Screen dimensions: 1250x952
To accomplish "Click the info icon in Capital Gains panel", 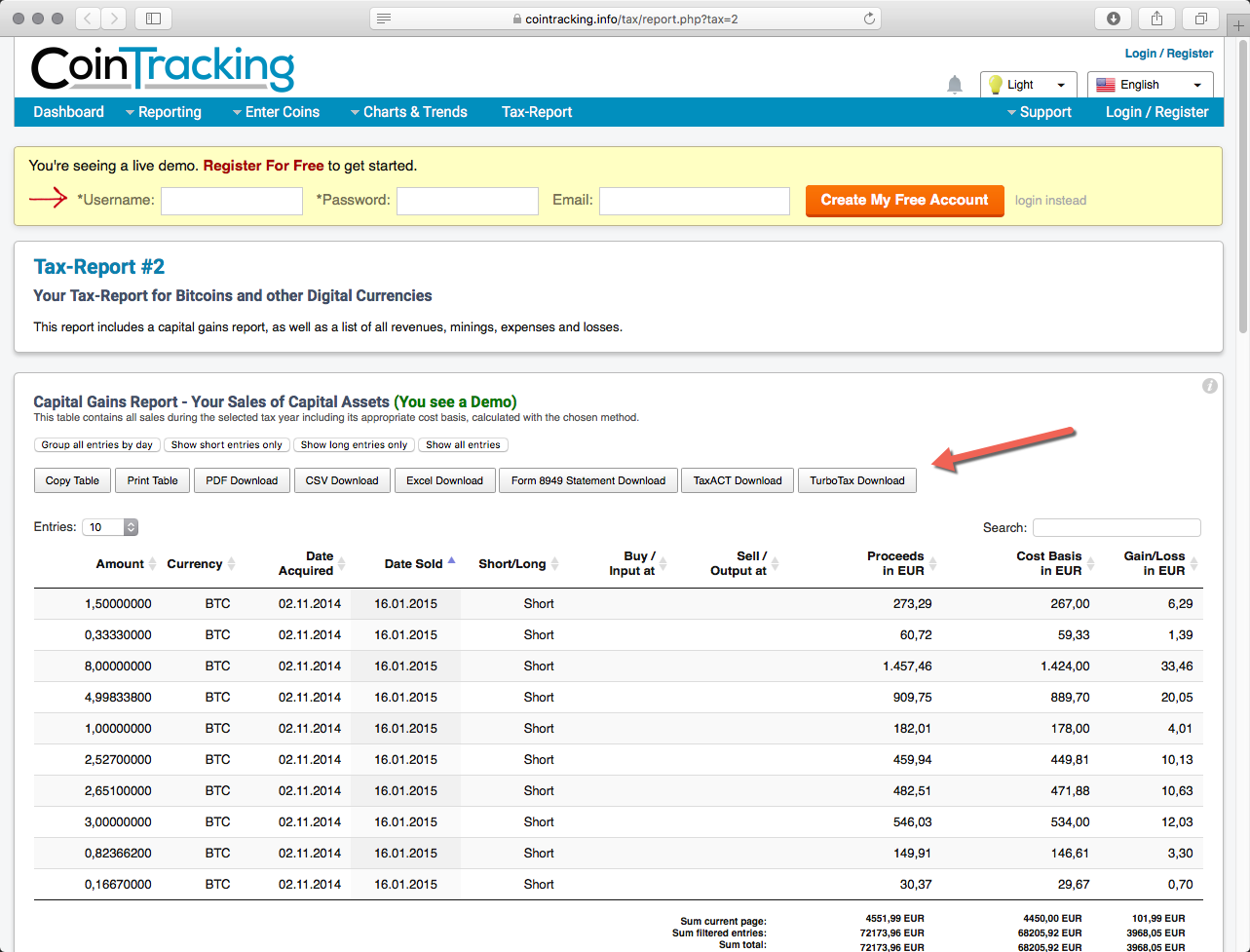I will pos(1210,386).
